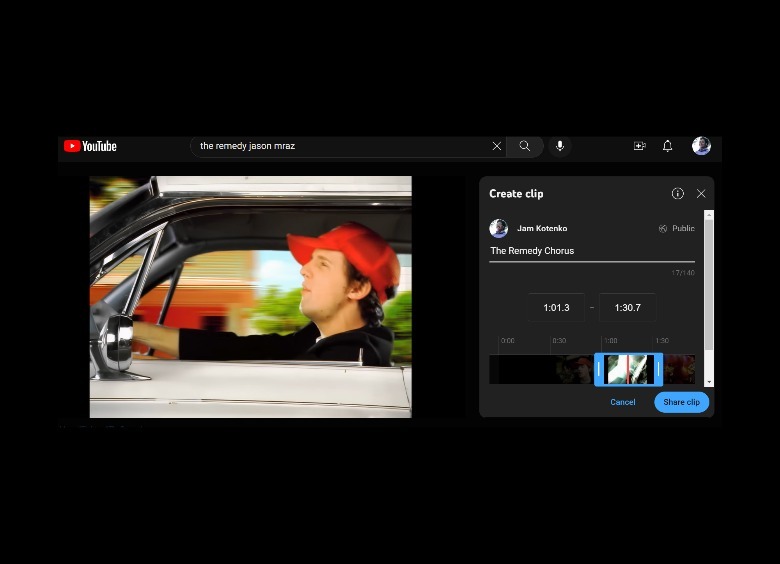Clear the search box with the X icon
Viewport: 780px width, 564px height.
pos(496,146)
